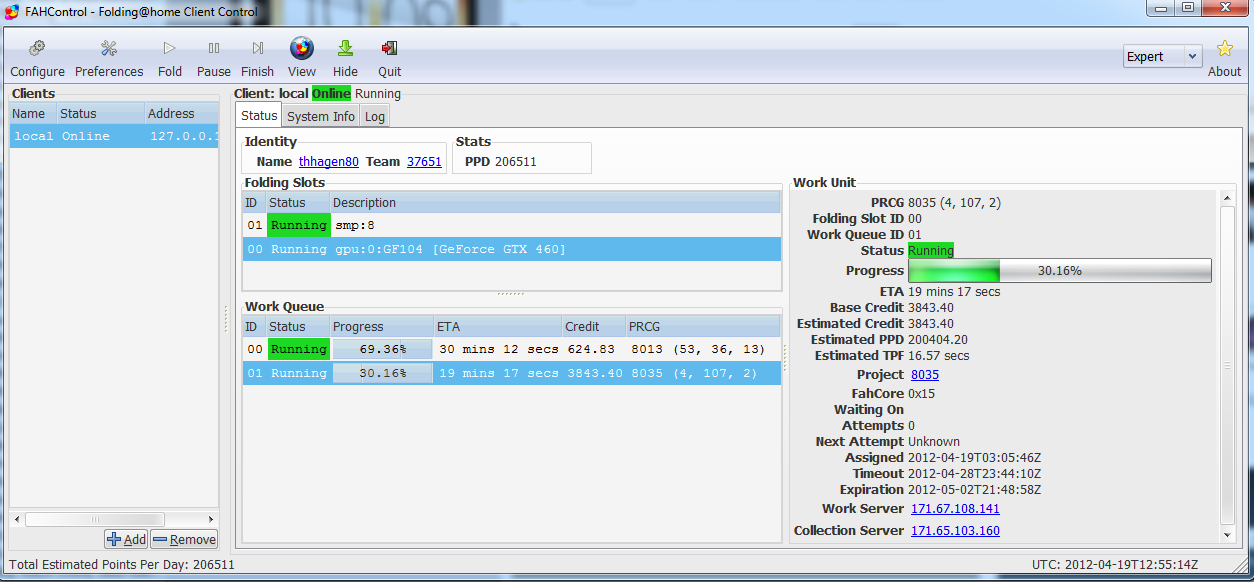The width and height of the screenshot is (1254, 582).
Task: Open the Project 8035 link
Action: pyautogui.click(x=925, y=374)
